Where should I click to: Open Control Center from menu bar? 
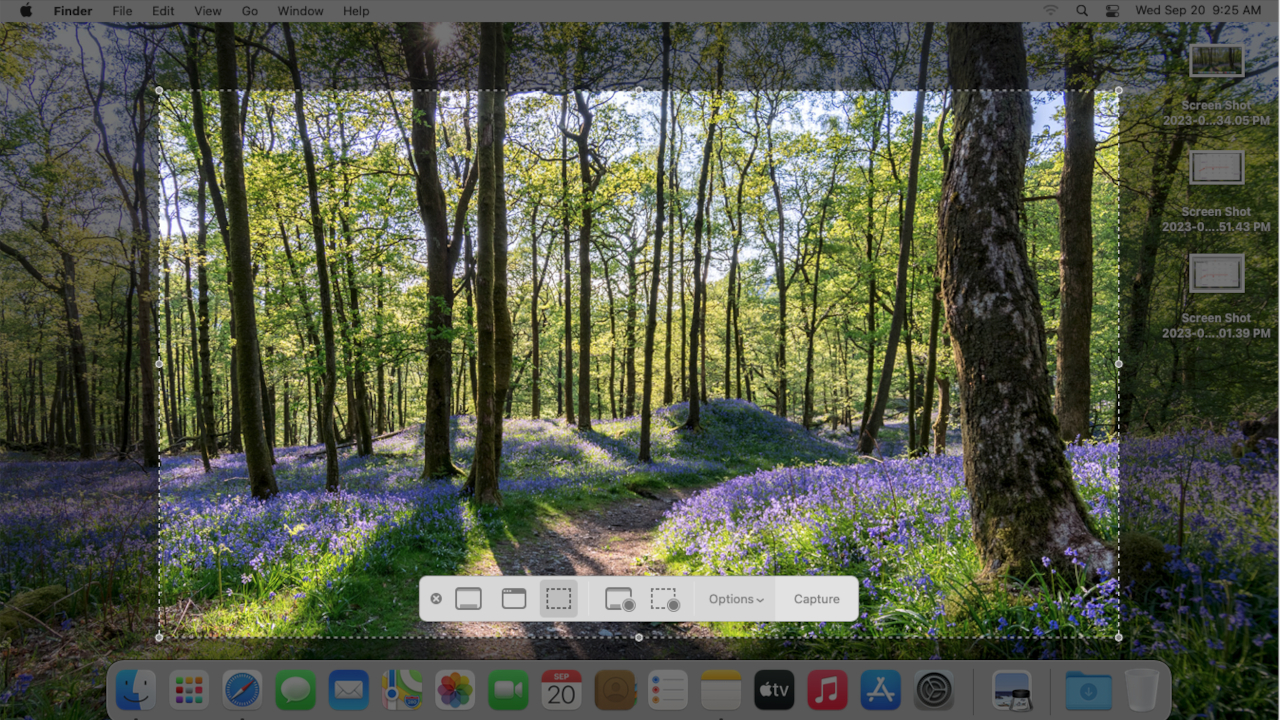[1113, 11]
